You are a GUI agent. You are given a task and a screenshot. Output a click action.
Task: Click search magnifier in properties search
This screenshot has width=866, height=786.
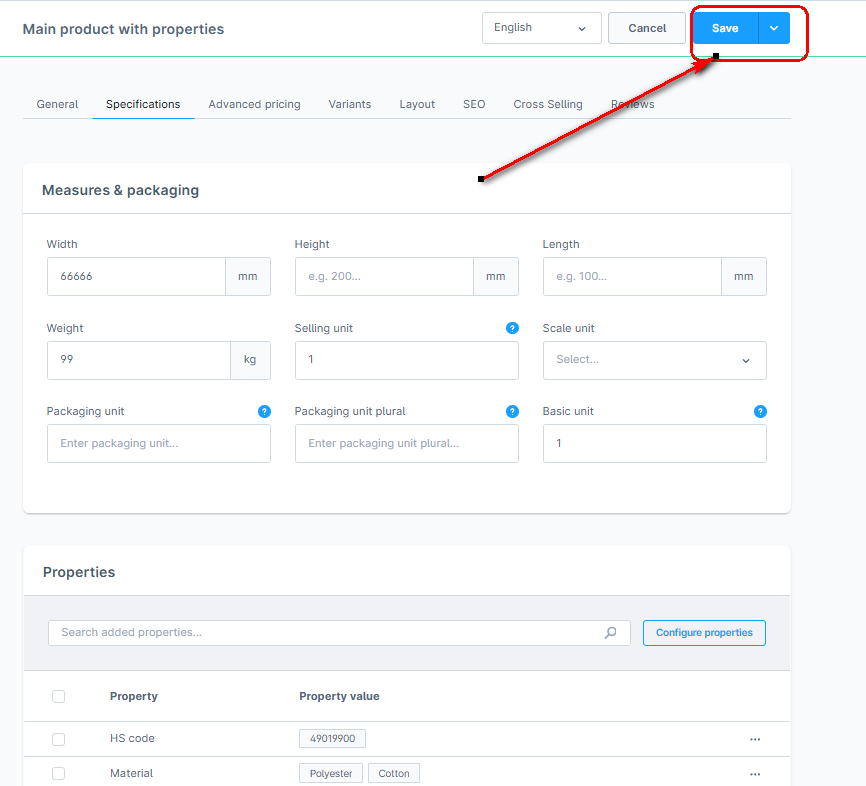pos(611,633)
